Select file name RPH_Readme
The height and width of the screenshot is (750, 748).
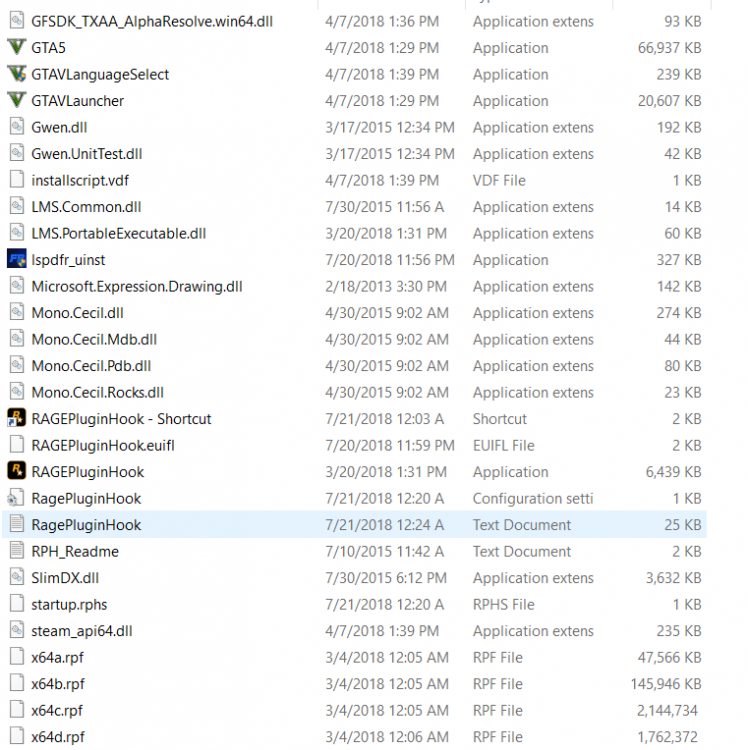[x=75, y=552]
